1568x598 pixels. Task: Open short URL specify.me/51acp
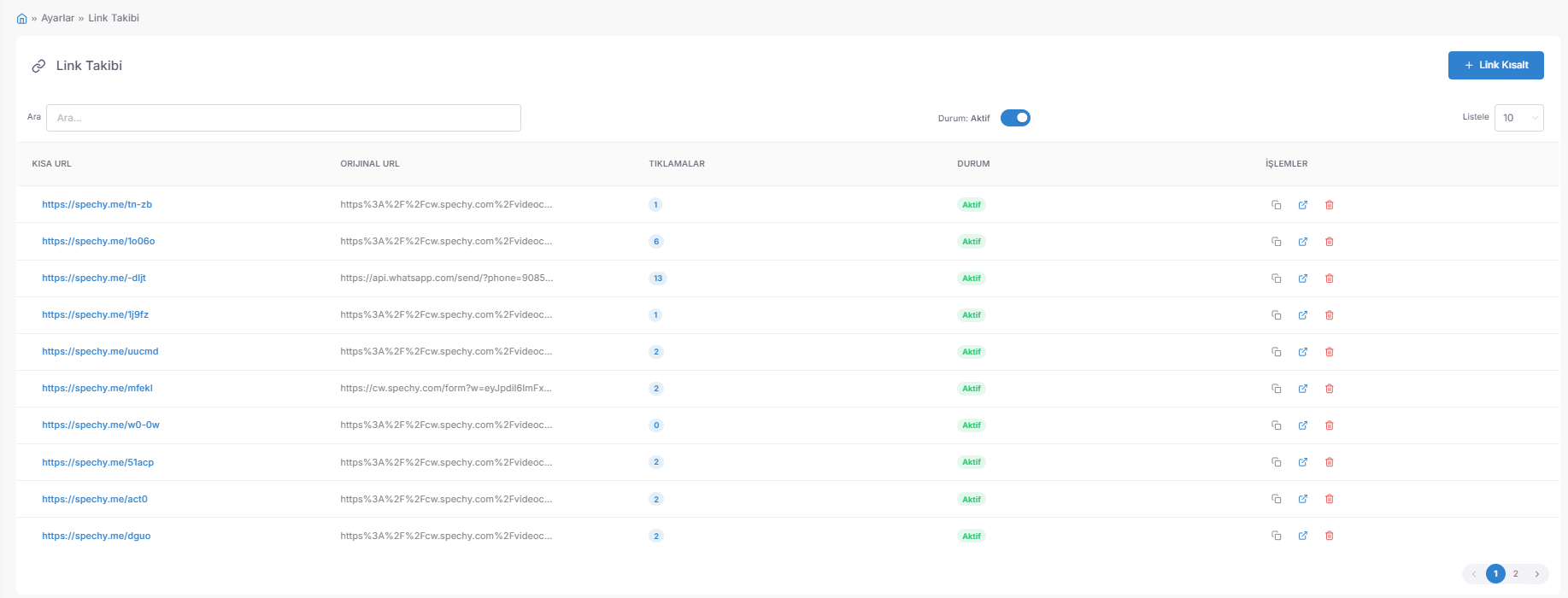point(98,462)
